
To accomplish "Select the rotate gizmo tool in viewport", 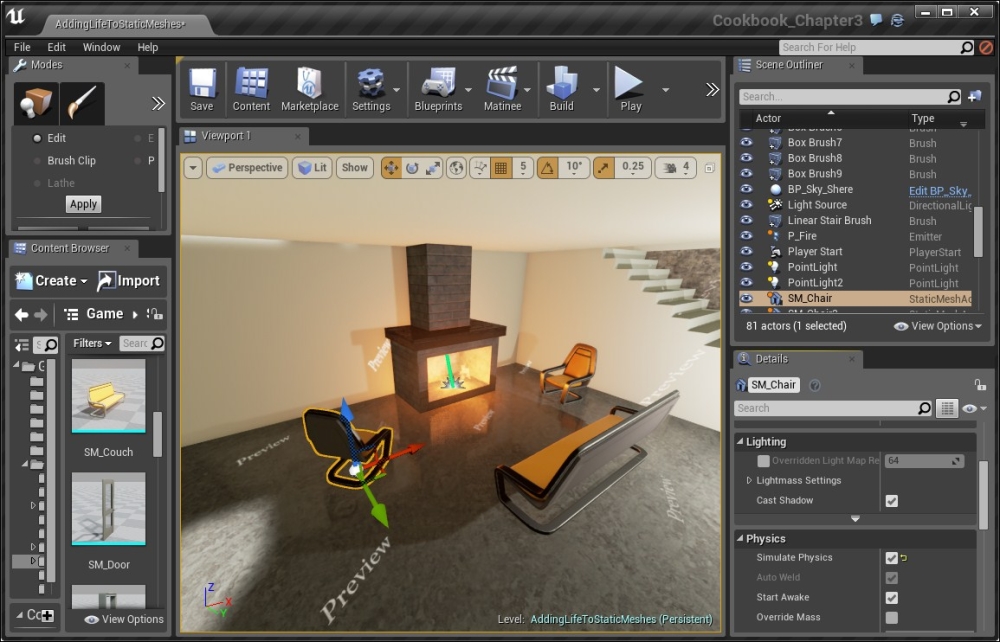I will point(412,168).
